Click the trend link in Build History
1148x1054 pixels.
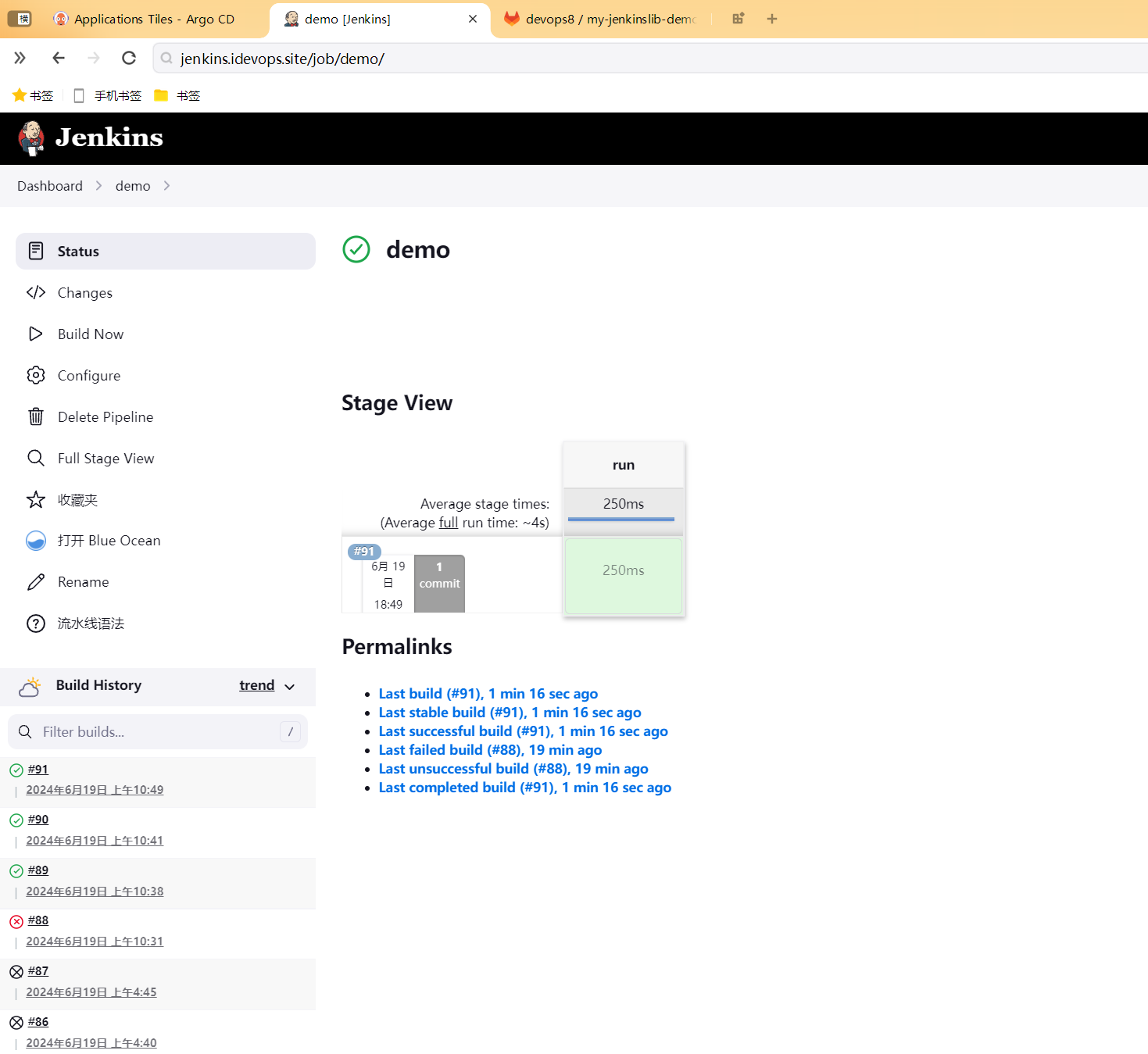256,685
